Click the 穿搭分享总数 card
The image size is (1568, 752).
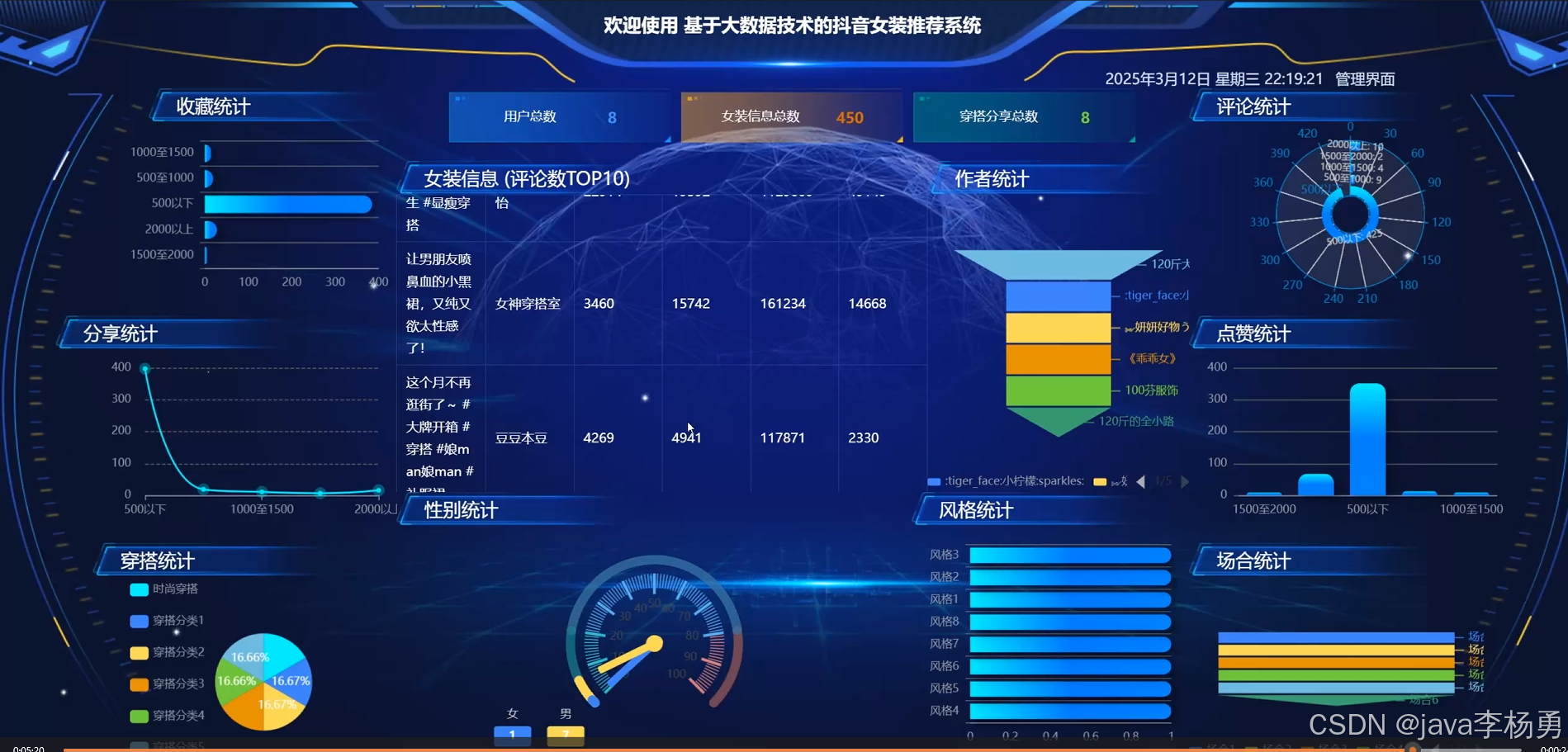point(1024,116)
